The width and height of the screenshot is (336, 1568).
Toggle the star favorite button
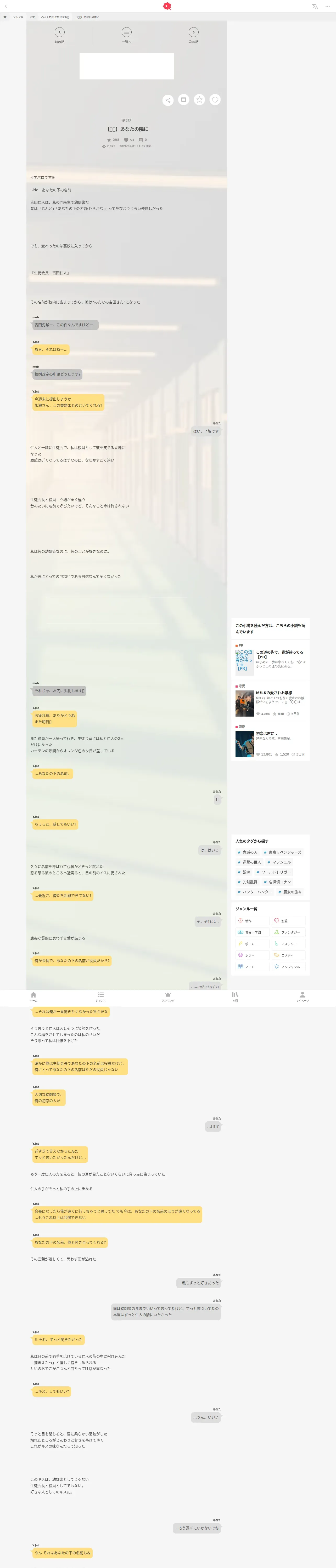199,100
